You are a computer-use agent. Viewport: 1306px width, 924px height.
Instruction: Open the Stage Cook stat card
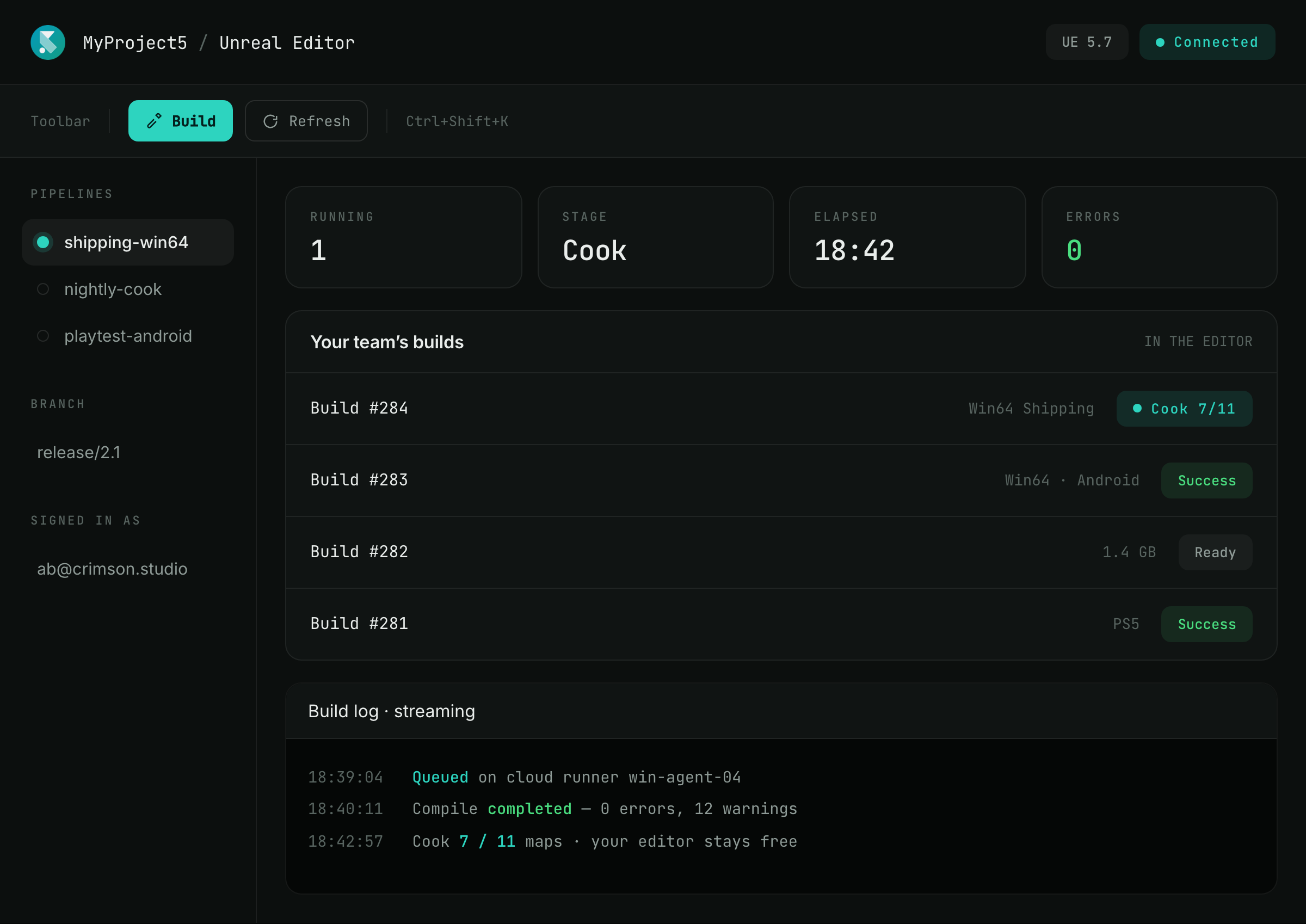[x=655, y=237]
